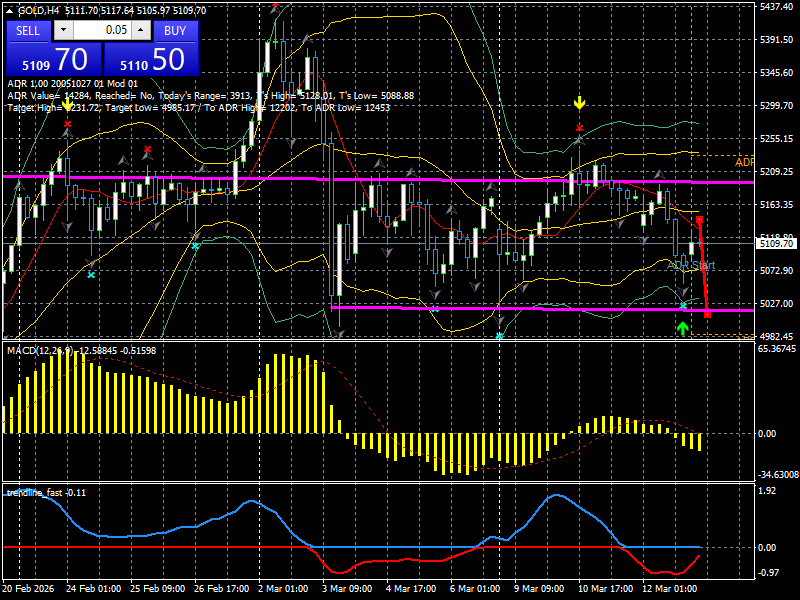Click the ADR Value info line
This screenshot has height=600, width=800.
tap(210, 96)
